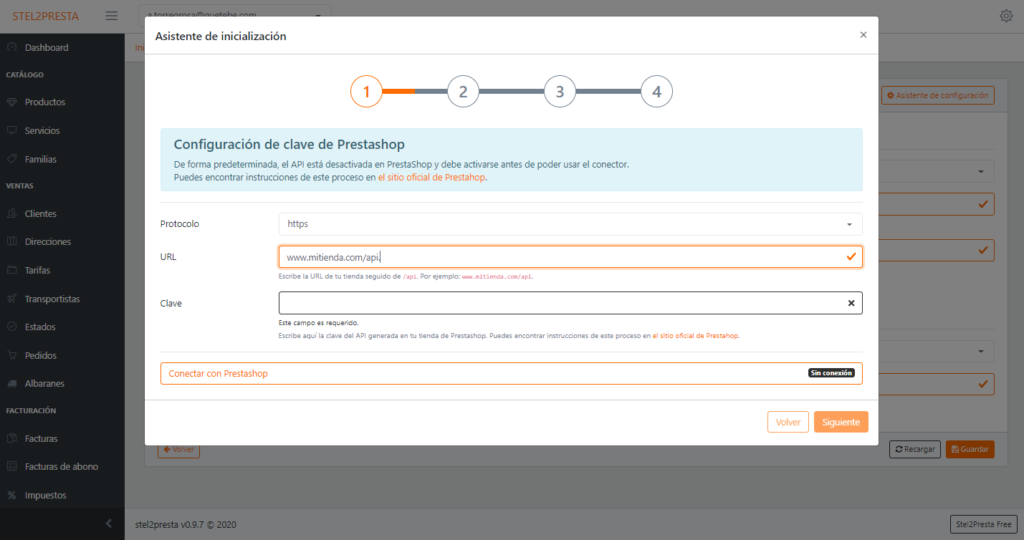
Task: Click the Dashboard icon in sidebar
Action: pyautogui.click(x=12, y=48)
